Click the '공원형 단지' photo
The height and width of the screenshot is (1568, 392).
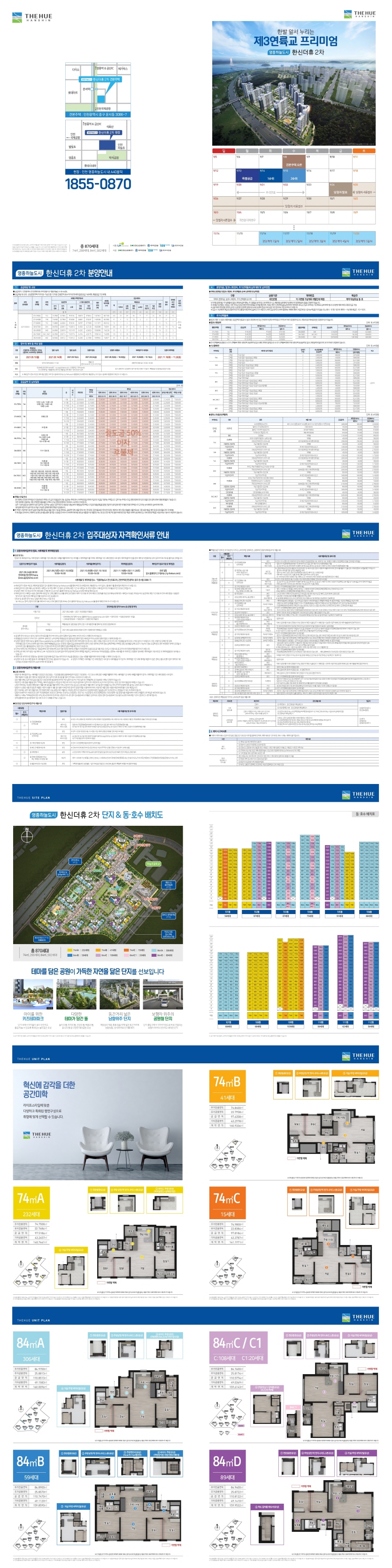coord(162,994)
